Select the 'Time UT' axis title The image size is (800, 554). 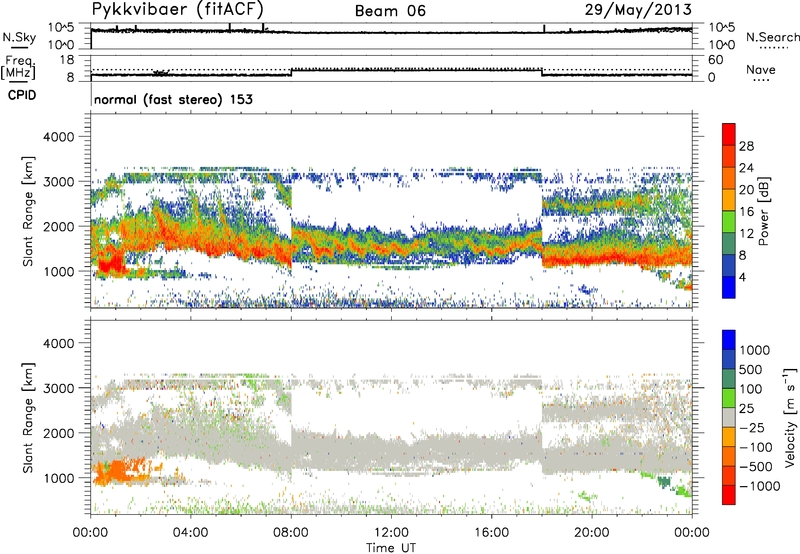[391, 547]
